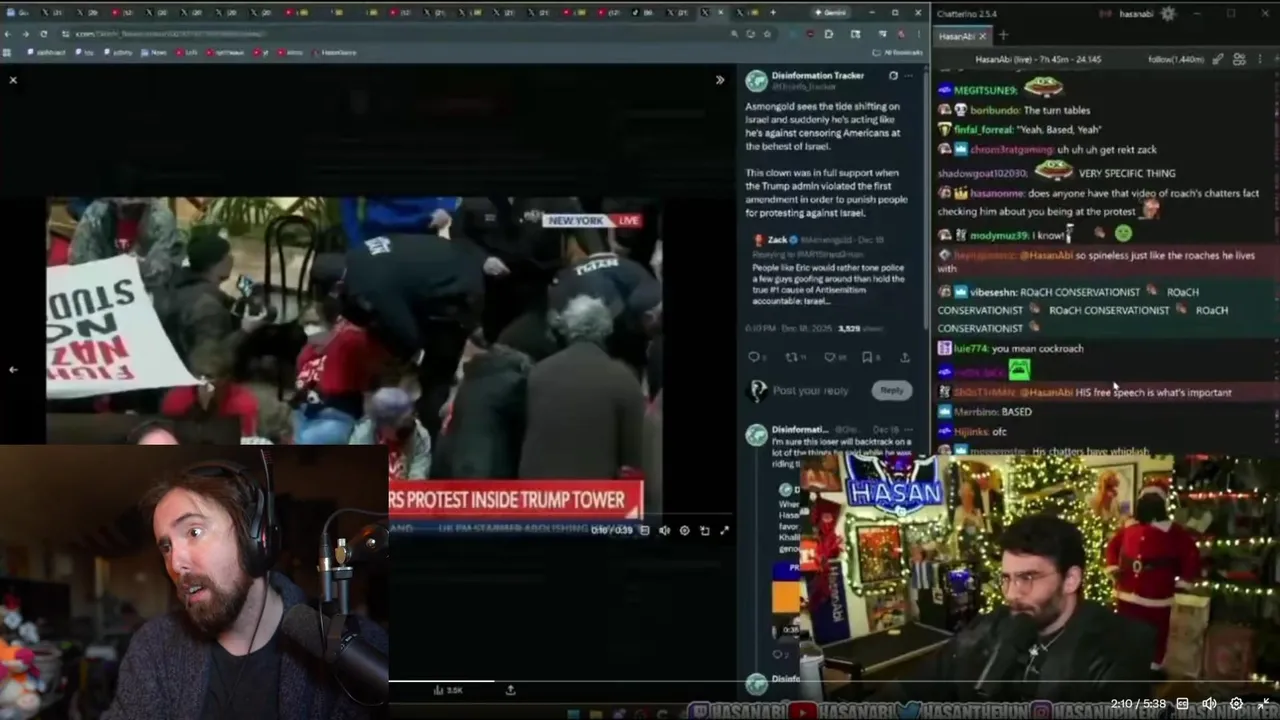The height and width of the screenshot is (720, 1280).
Task: Bookmark this page with the star icon
Action: coord(767,33)
